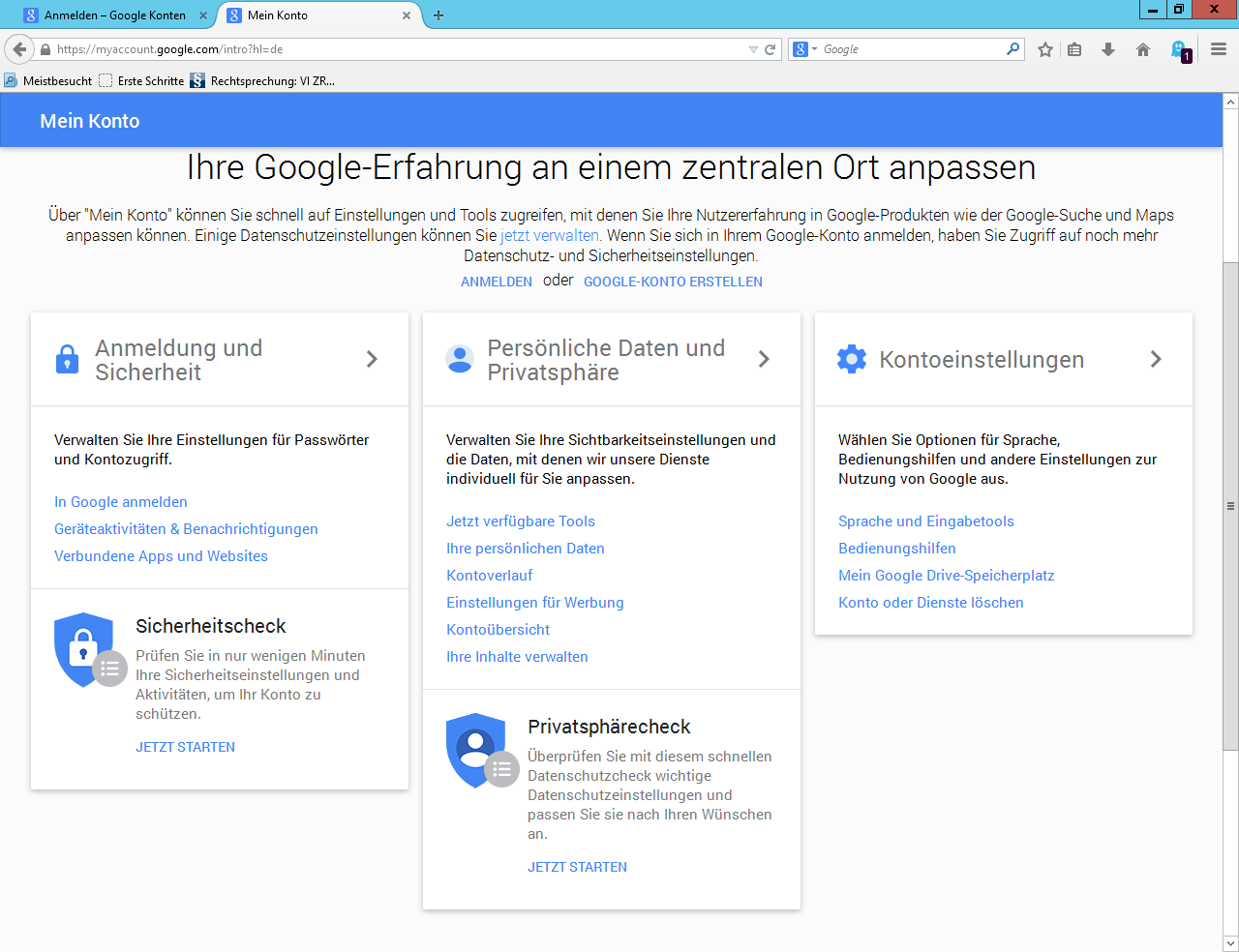Viewport: 1239px width, 952px height.
Task: Click the gear icon of Kontoeinstellungen
Action: point(852,359)
